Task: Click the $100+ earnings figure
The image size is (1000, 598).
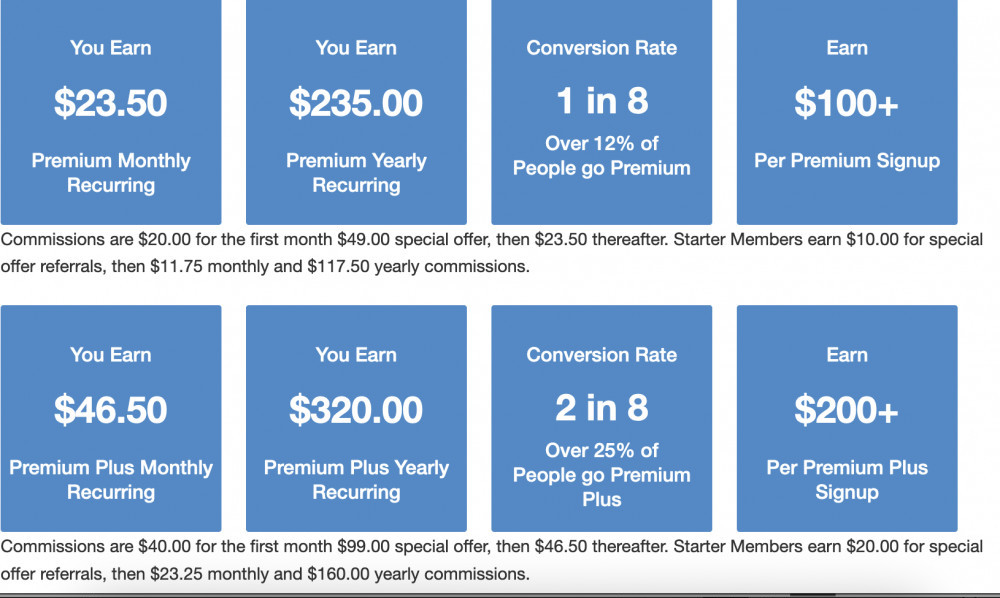Action: pyautogui.click(x=847, y=104)
